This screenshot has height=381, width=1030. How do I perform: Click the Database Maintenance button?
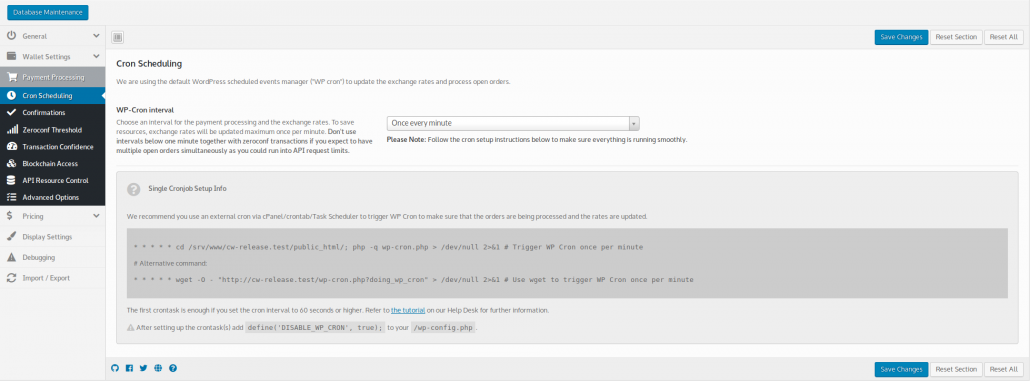[x=47, y=12]
